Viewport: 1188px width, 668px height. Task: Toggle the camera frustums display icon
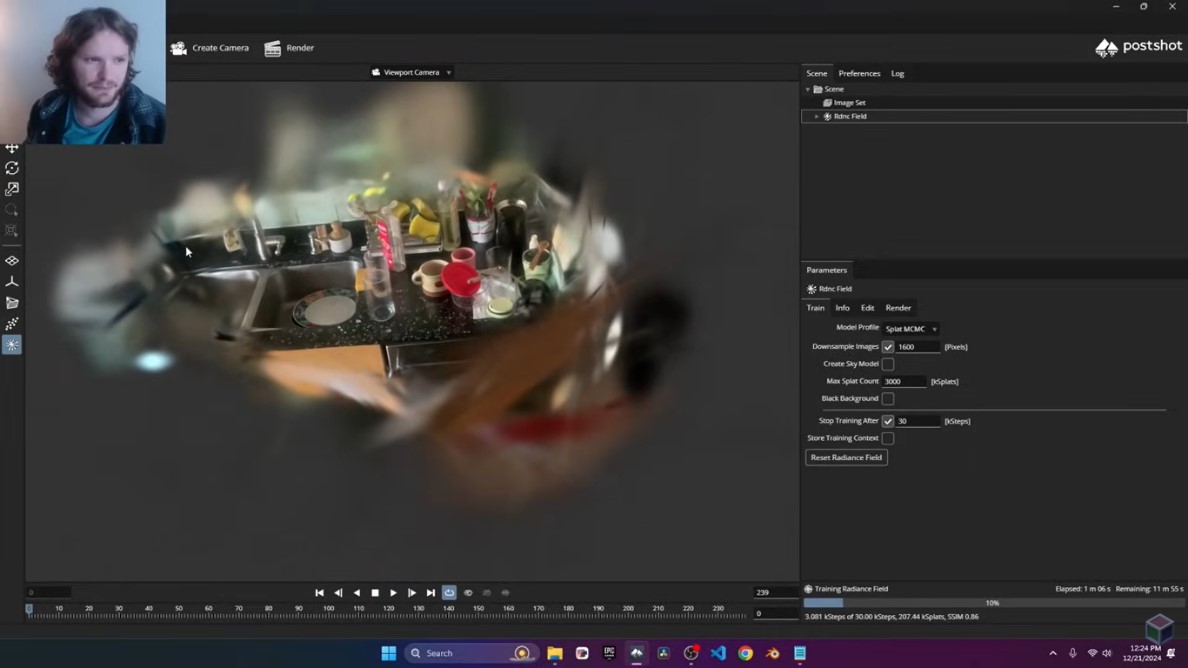(x=12, y=303)
